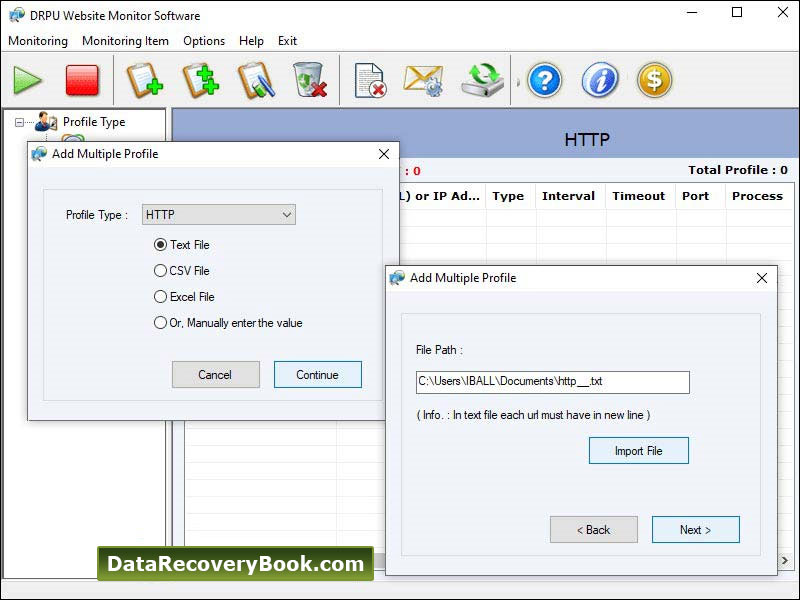Click the Continue button
Screen dimensions: 800x600
click(318, 374)
